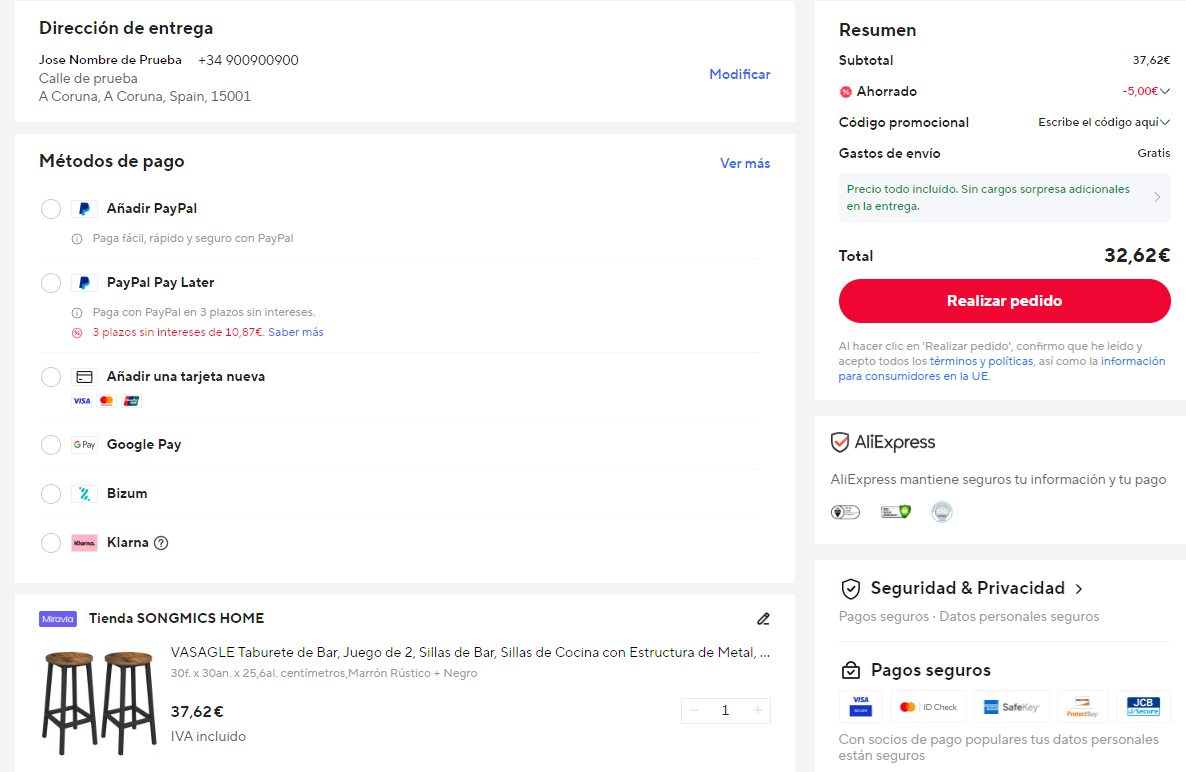Viewport: 1186px width, 772px height.
Task: Select Google Pay radio button
Action: [x=51, y=445]
